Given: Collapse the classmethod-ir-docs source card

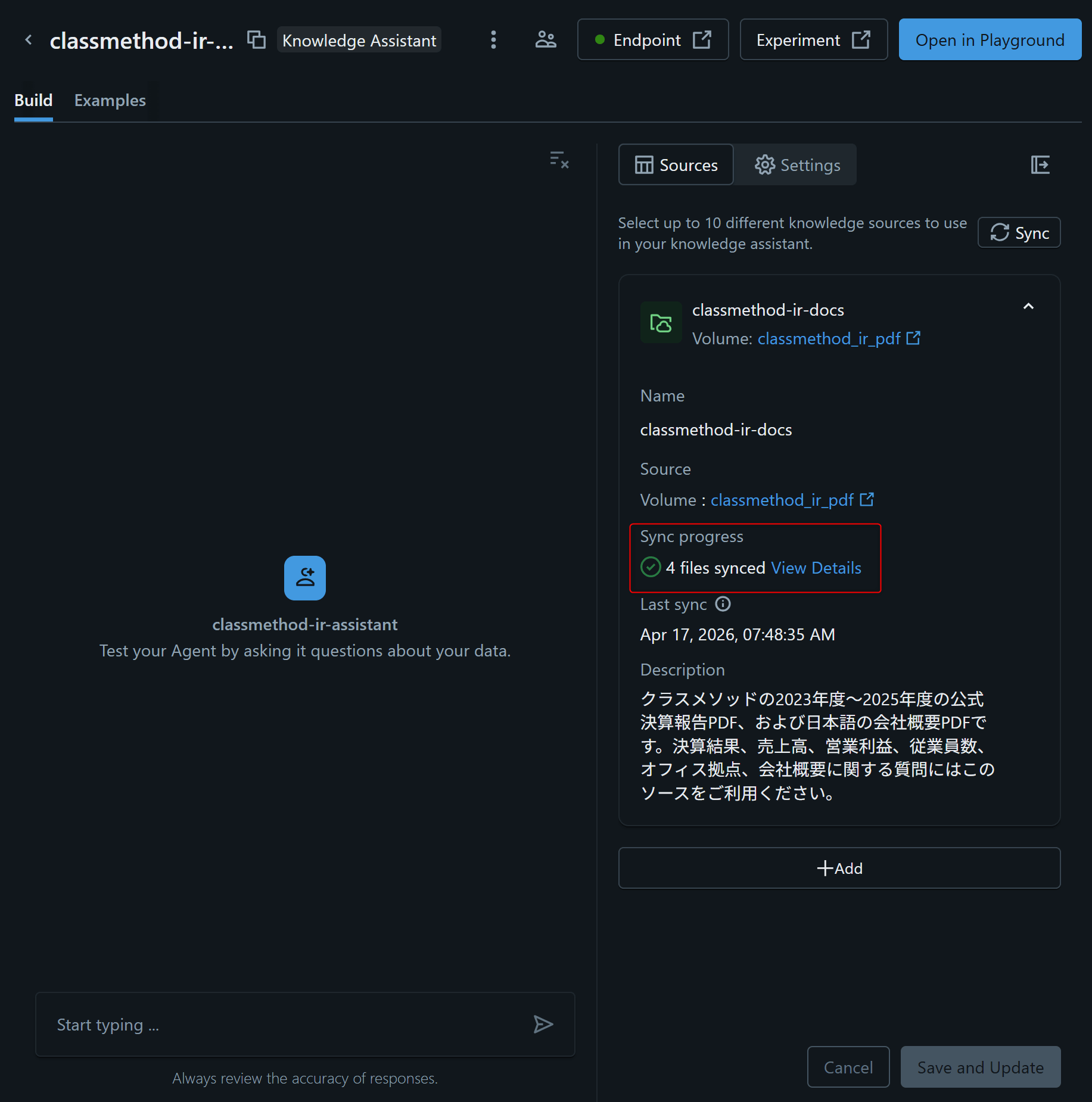Looking at the screenshot, I should tap(1028, 306).
